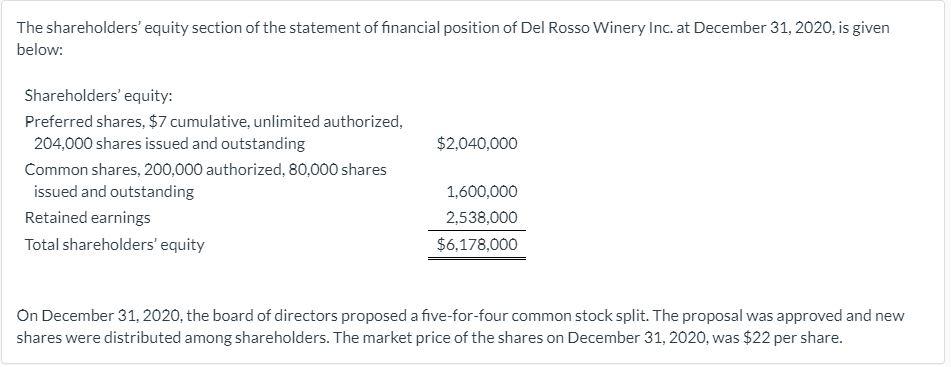Viewport: 951px width, 367px height.
Task: Click the 'Retained earnings' row label
Action: [88, 217]
